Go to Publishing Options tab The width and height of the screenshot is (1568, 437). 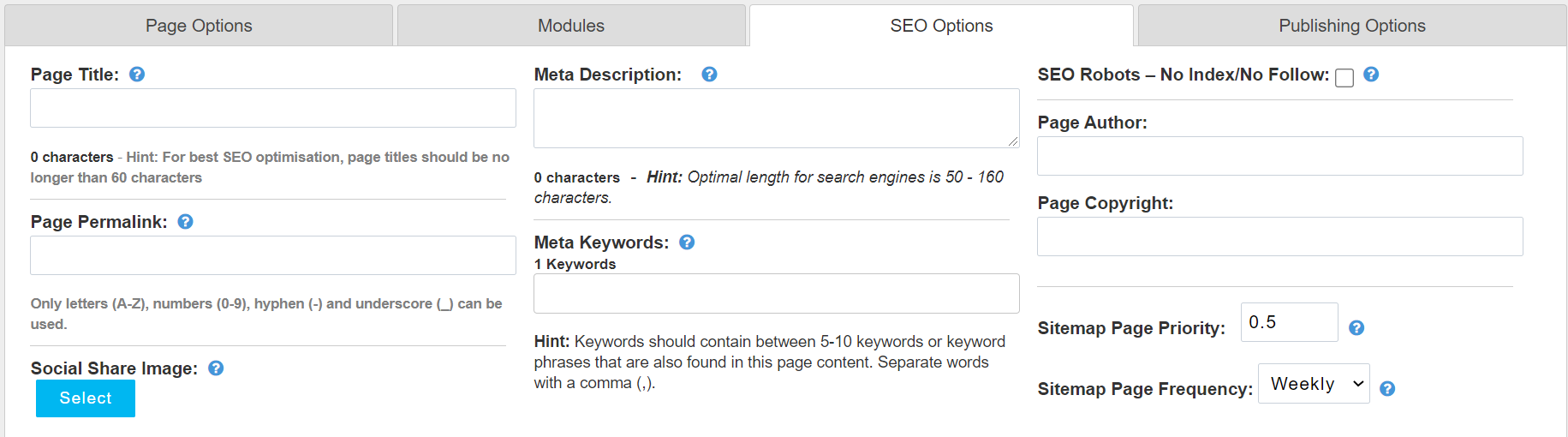1352,26
